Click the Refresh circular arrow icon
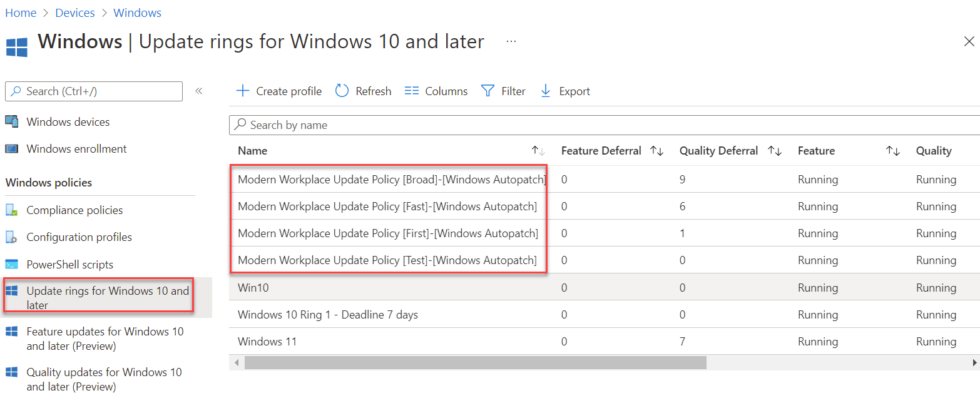This screenshot has width=980, height=393. 342,91
